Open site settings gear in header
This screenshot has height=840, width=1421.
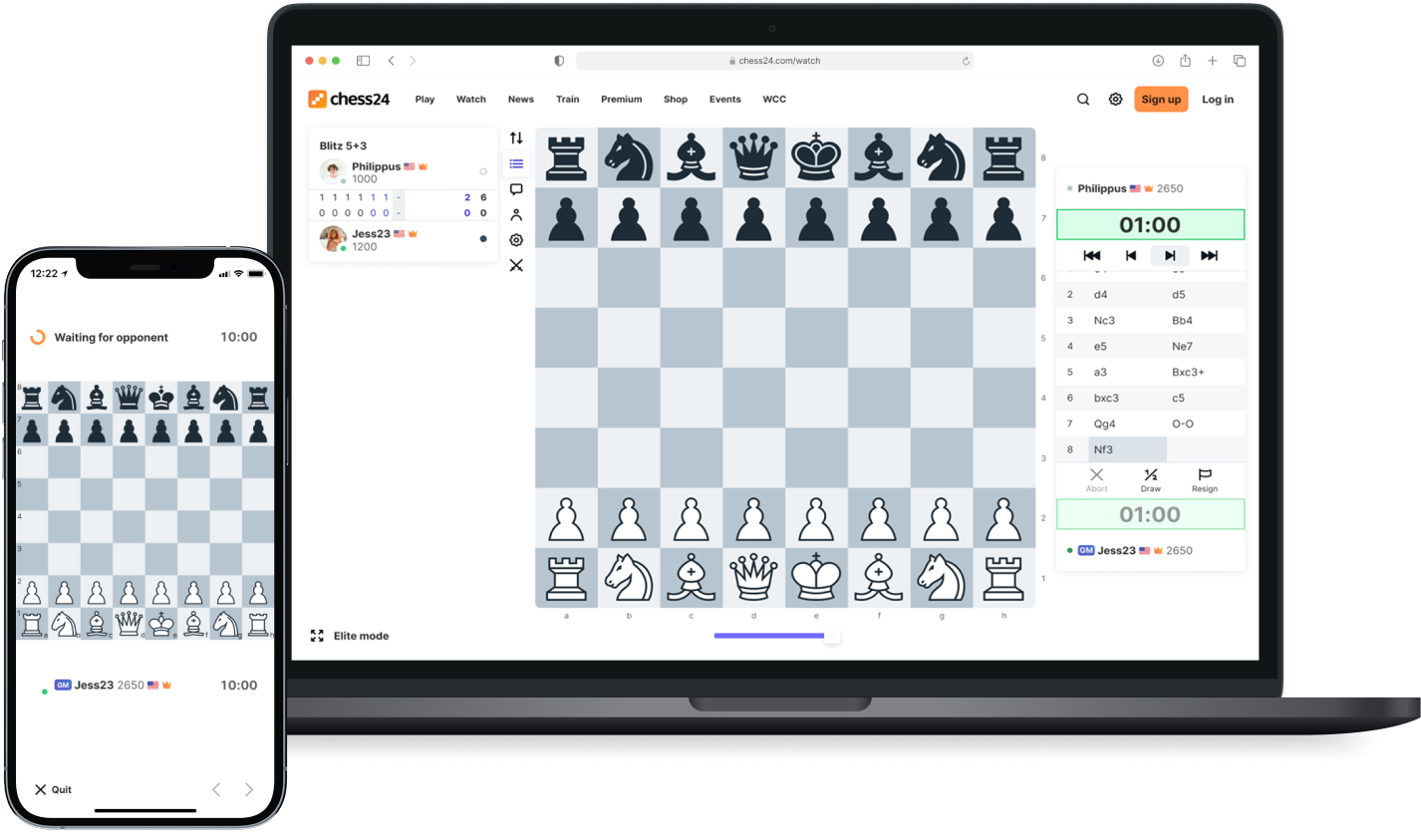click(1116, 100)
